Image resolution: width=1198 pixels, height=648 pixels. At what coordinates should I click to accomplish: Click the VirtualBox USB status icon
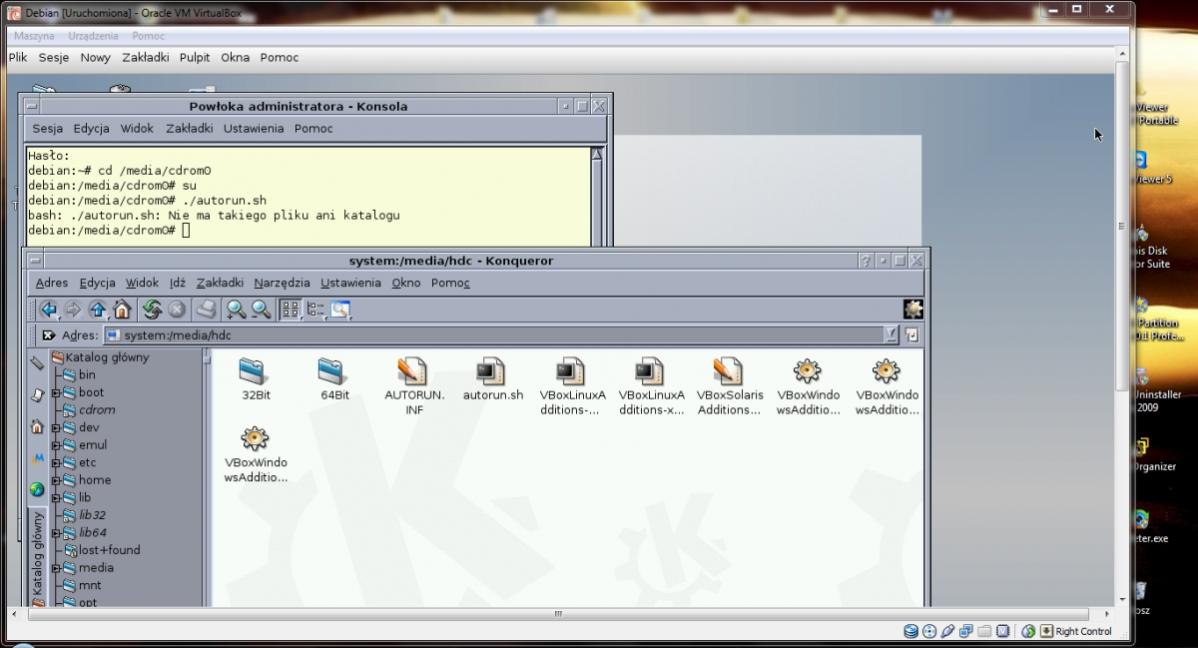click(x=948, y=631)
